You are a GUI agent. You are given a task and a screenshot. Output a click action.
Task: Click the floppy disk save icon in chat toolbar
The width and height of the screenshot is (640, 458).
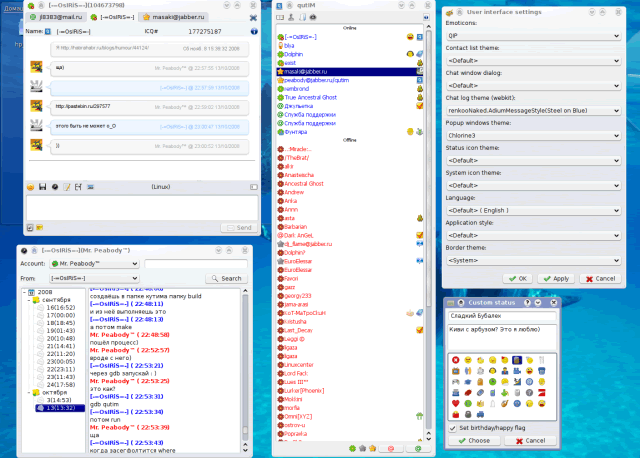tap(42, 187)
